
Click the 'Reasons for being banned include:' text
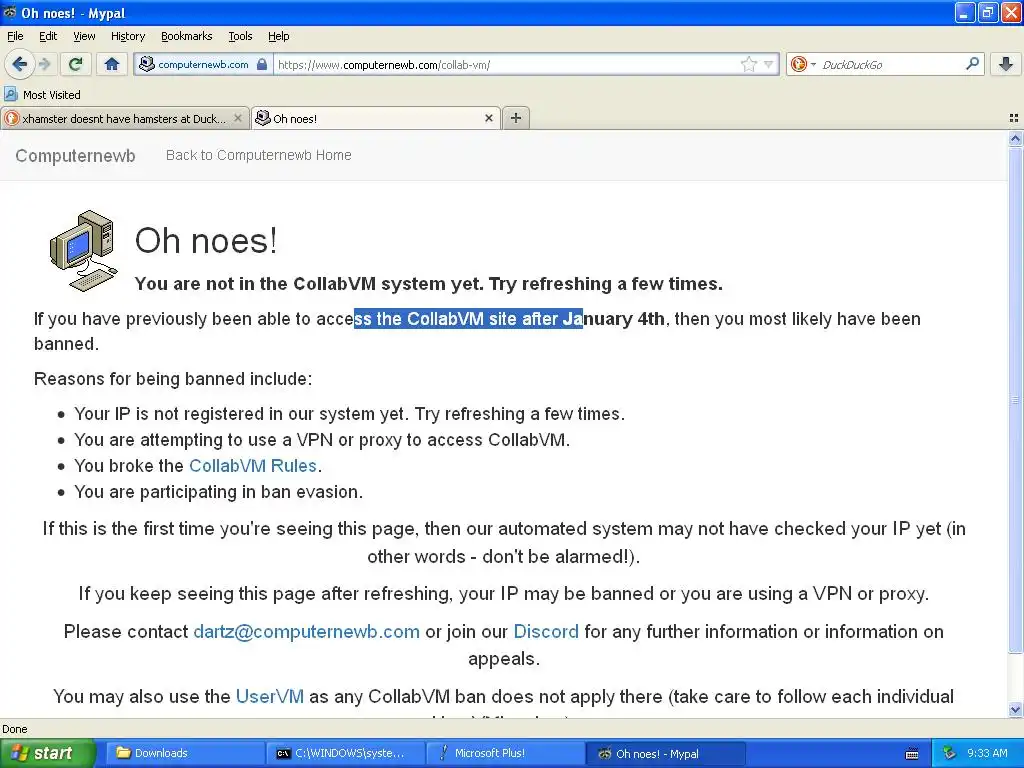click(x=173, y=379)
